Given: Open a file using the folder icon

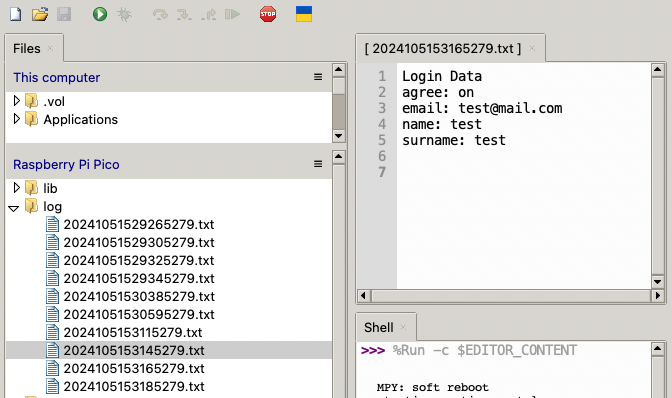Looking at the screenshot, I should coord(40,14).
